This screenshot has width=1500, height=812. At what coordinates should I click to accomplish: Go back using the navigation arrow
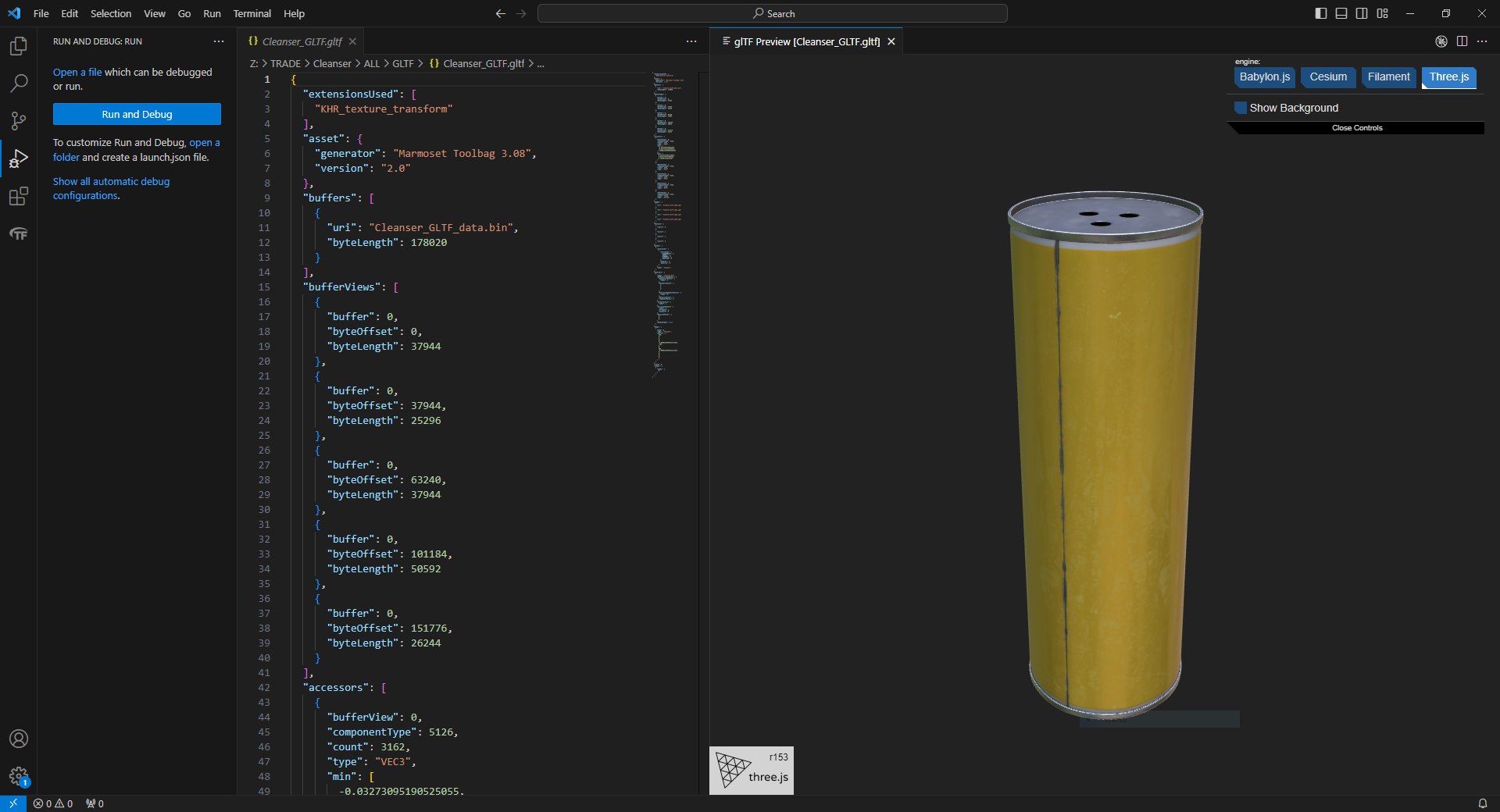tap(501, 13)
